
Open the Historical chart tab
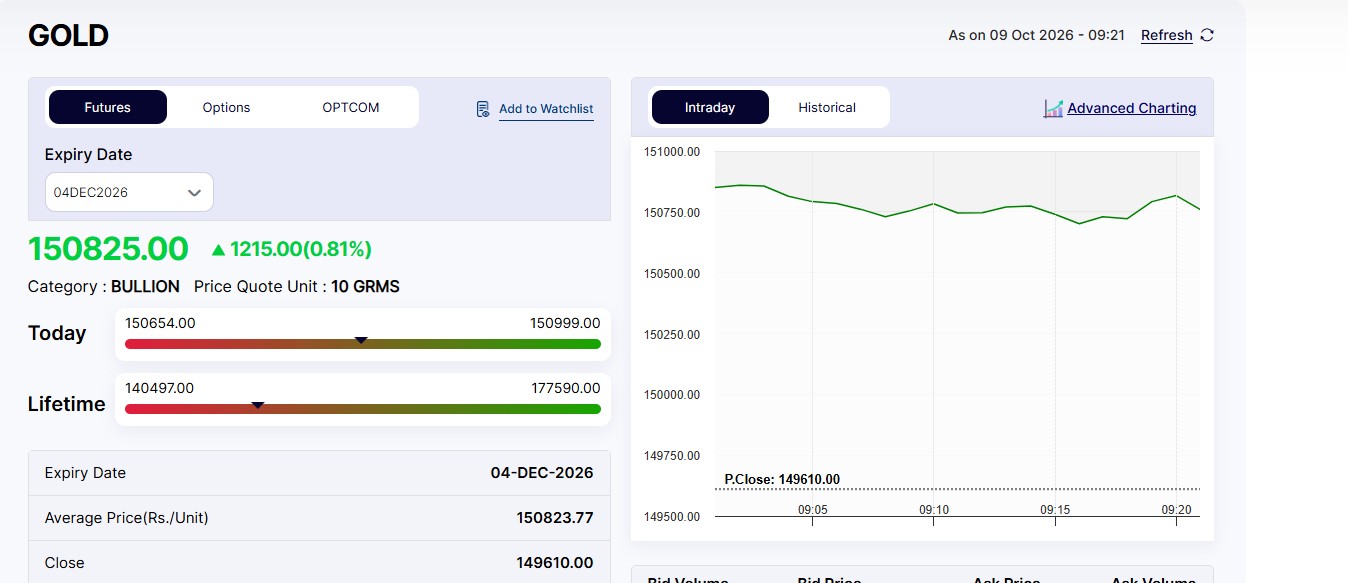[x=827, y=107]
